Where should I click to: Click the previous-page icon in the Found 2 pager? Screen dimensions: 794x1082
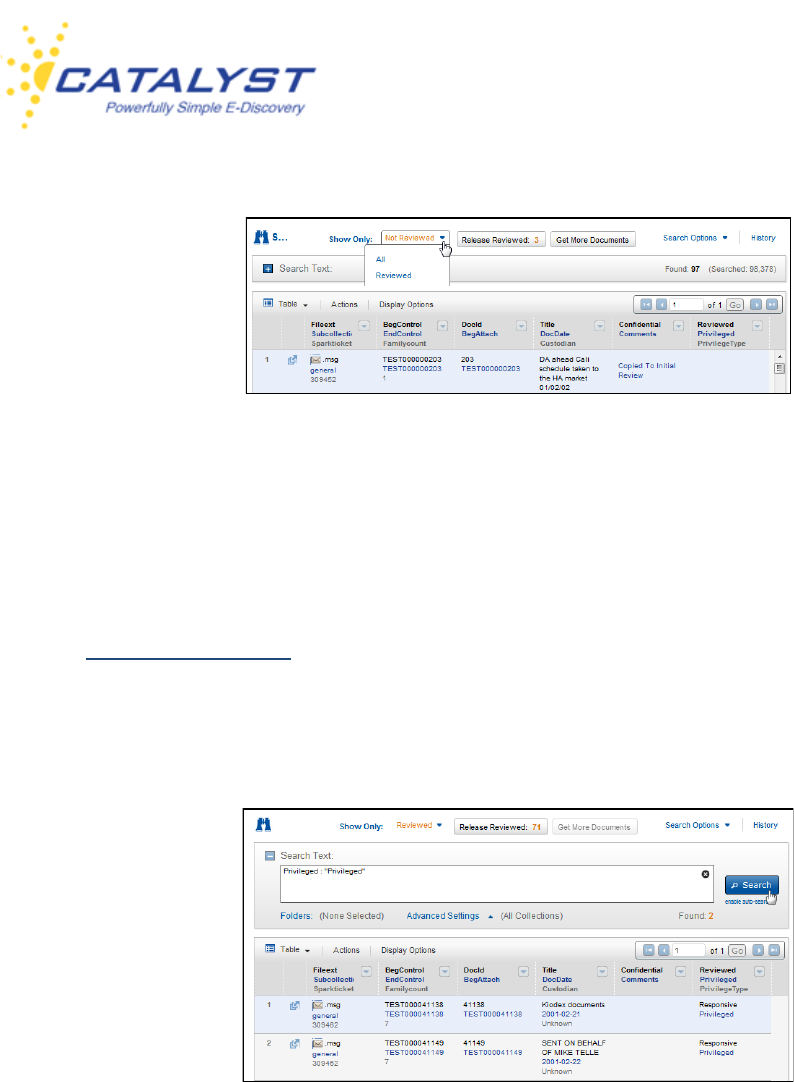[664, 950]
